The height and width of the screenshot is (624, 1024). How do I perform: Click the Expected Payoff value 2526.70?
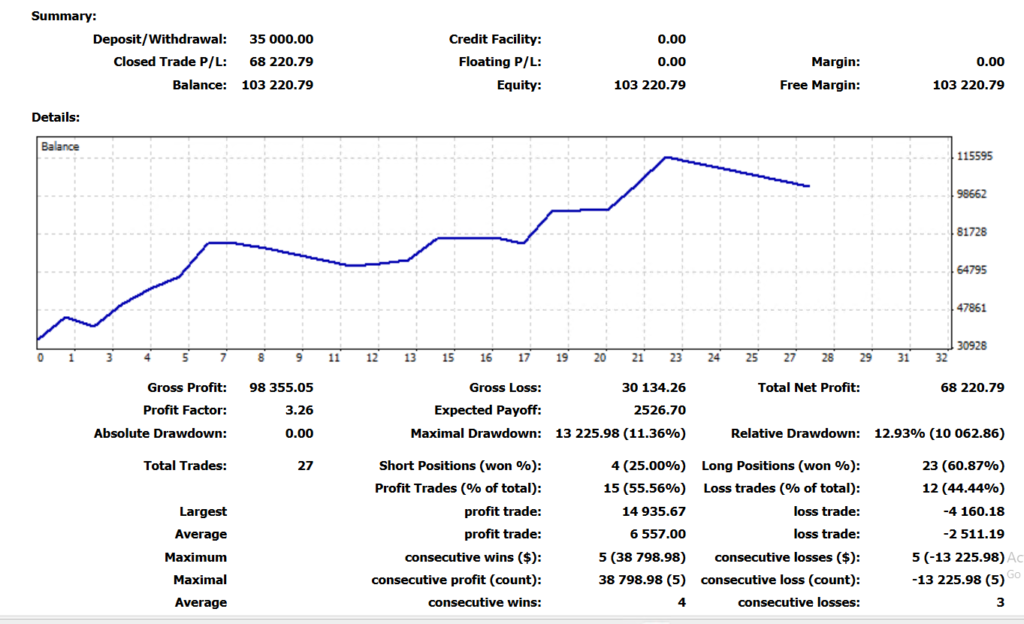pos(661,410)
